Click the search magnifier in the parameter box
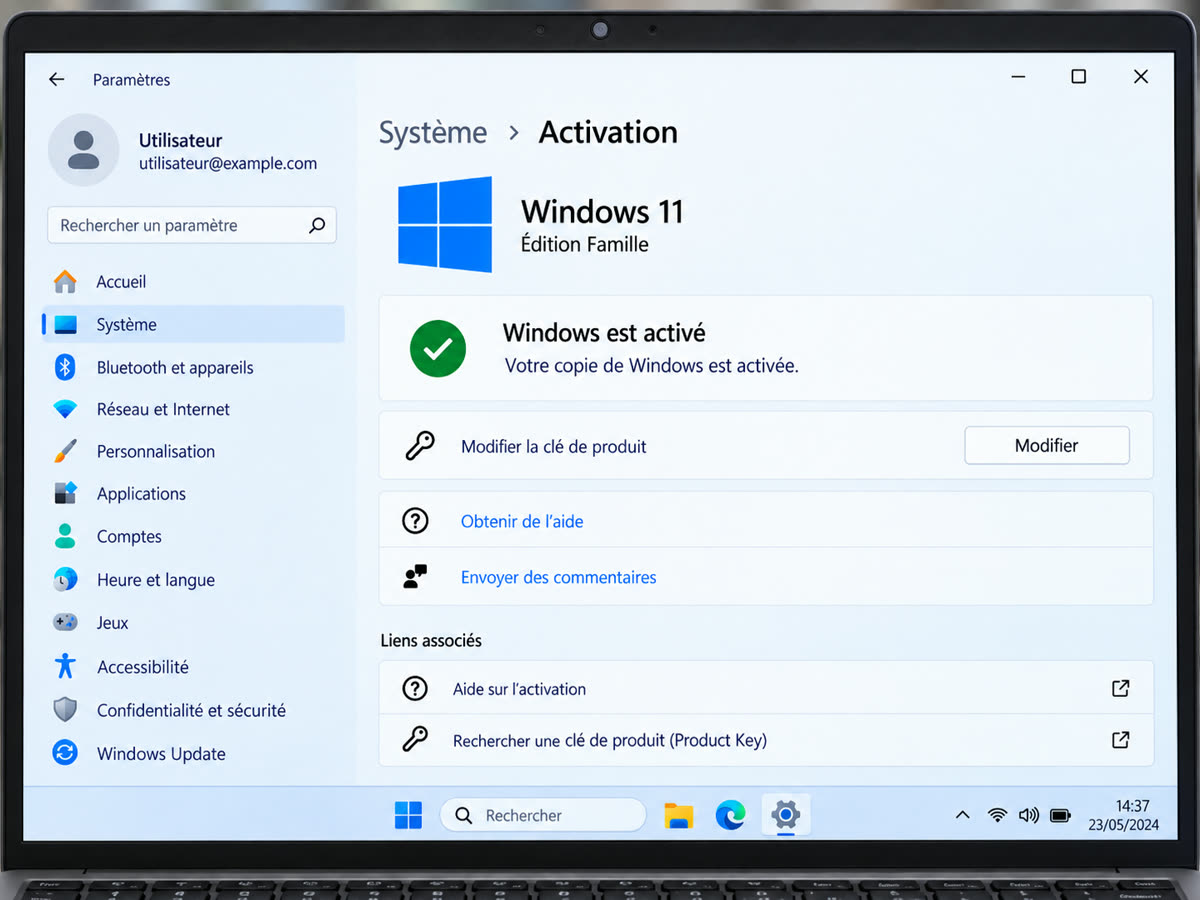The width and height of the screenshot is (1200, 900). point(317,225)
